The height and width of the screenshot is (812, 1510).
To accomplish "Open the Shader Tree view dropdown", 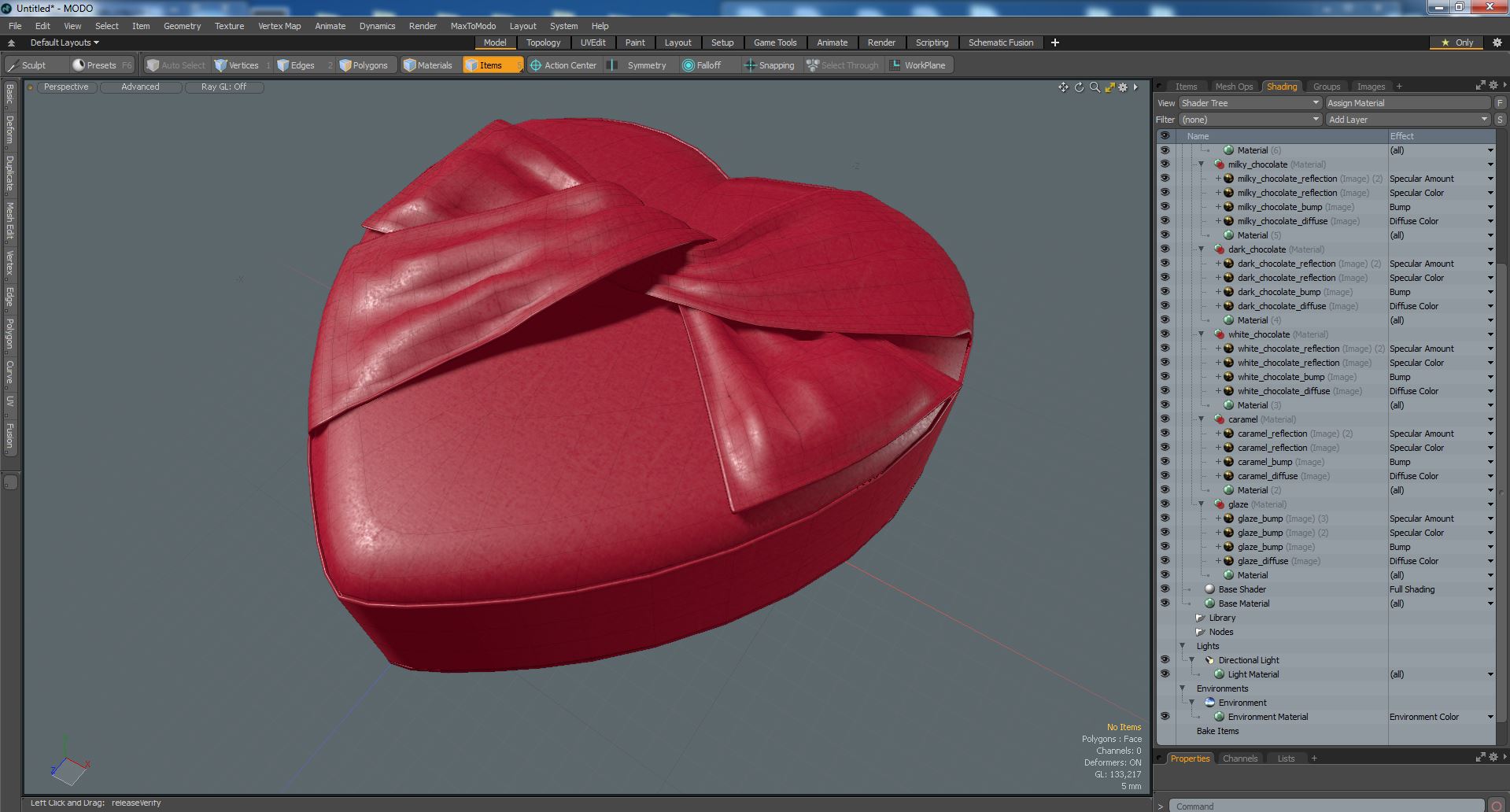I will point(1250,103).
